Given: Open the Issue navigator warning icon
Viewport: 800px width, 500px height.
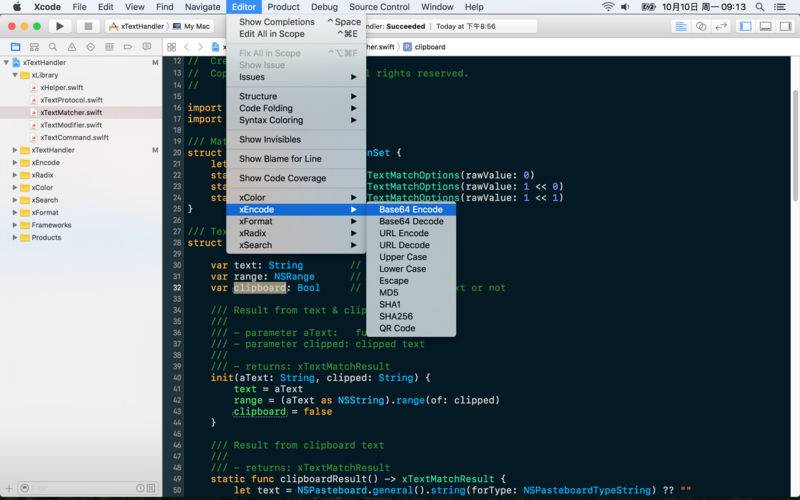Looking at the screenshot, I should point(72,47).
